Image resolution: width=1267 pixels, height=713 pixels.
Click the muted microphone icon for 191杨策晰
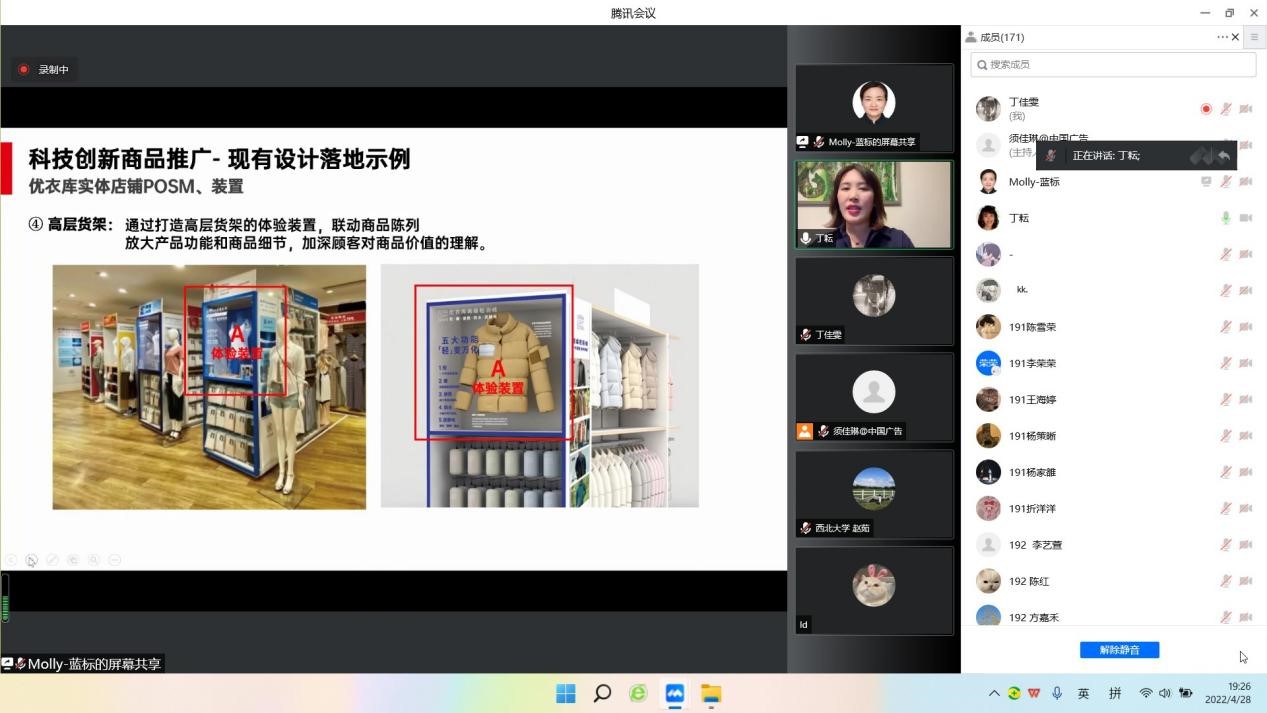click(1225, 436)
